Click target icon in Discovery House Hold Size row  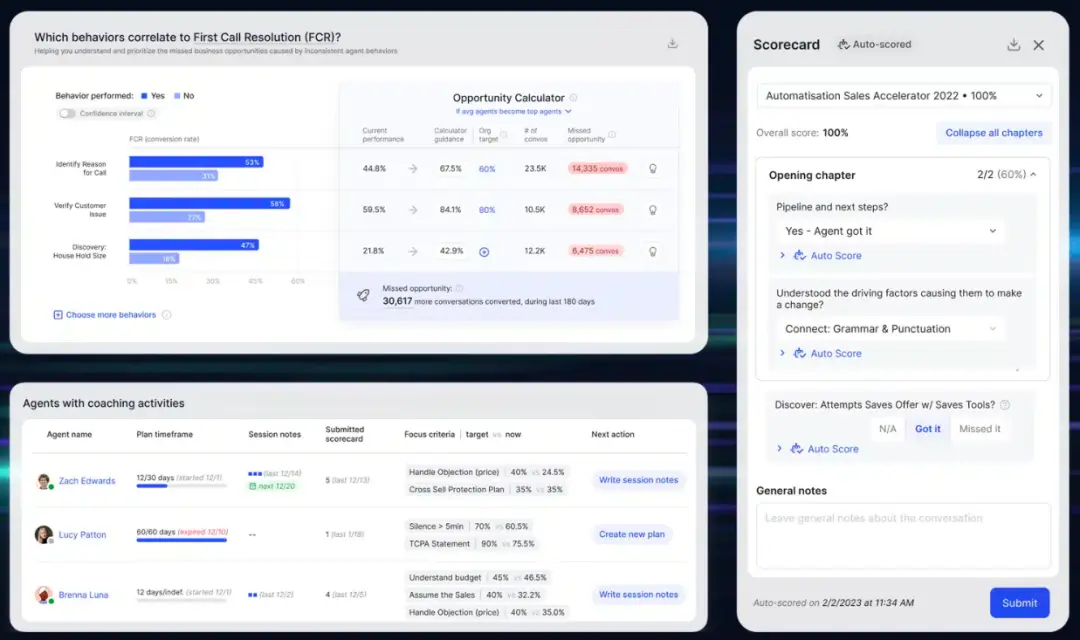point(485,252)
